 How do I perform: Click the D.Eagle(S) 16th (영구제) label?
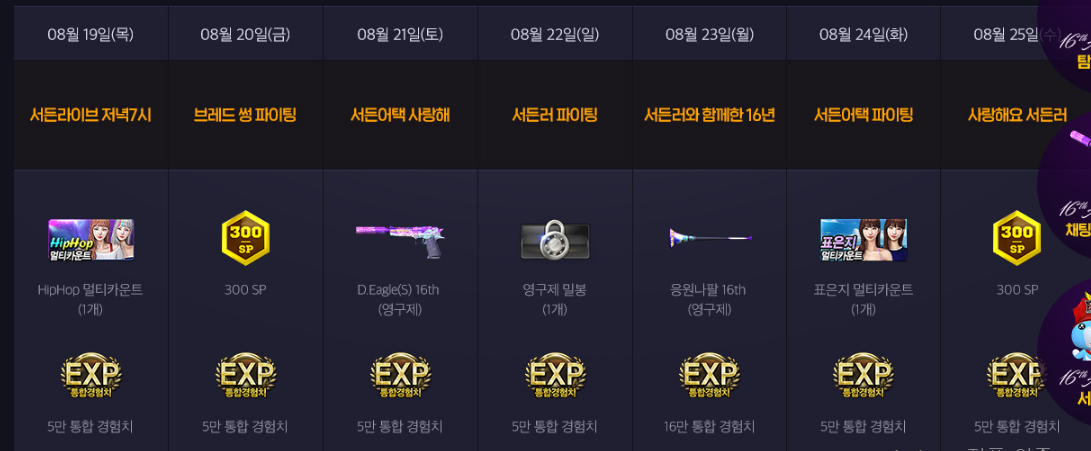tap(400, 299)
